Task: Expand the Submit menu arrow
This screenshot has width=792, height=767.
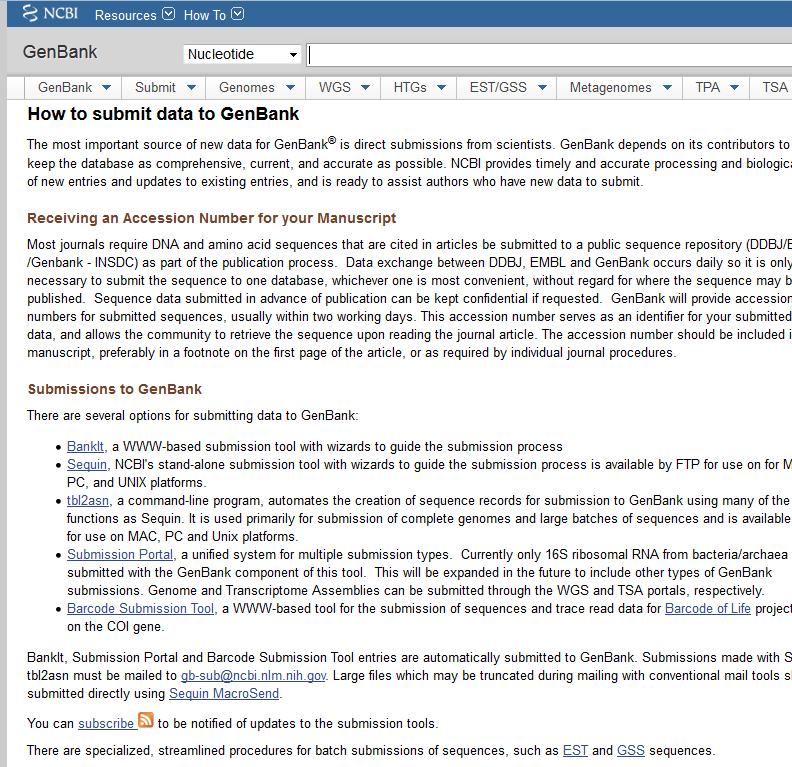Action: 191,88
